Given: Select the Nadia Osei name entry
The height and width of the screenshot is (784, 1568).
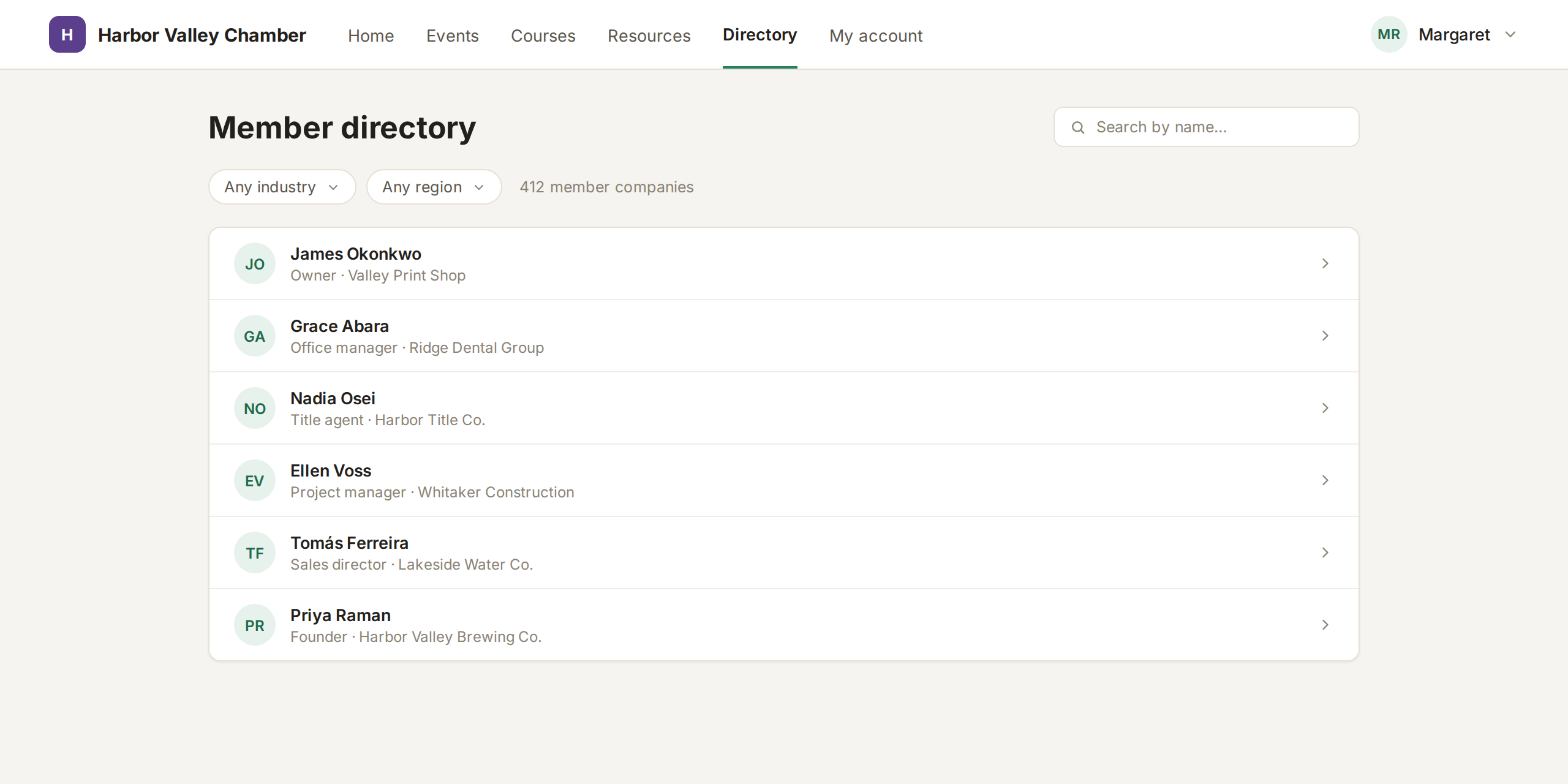Looking at the screenshot, I should point(333,398).
